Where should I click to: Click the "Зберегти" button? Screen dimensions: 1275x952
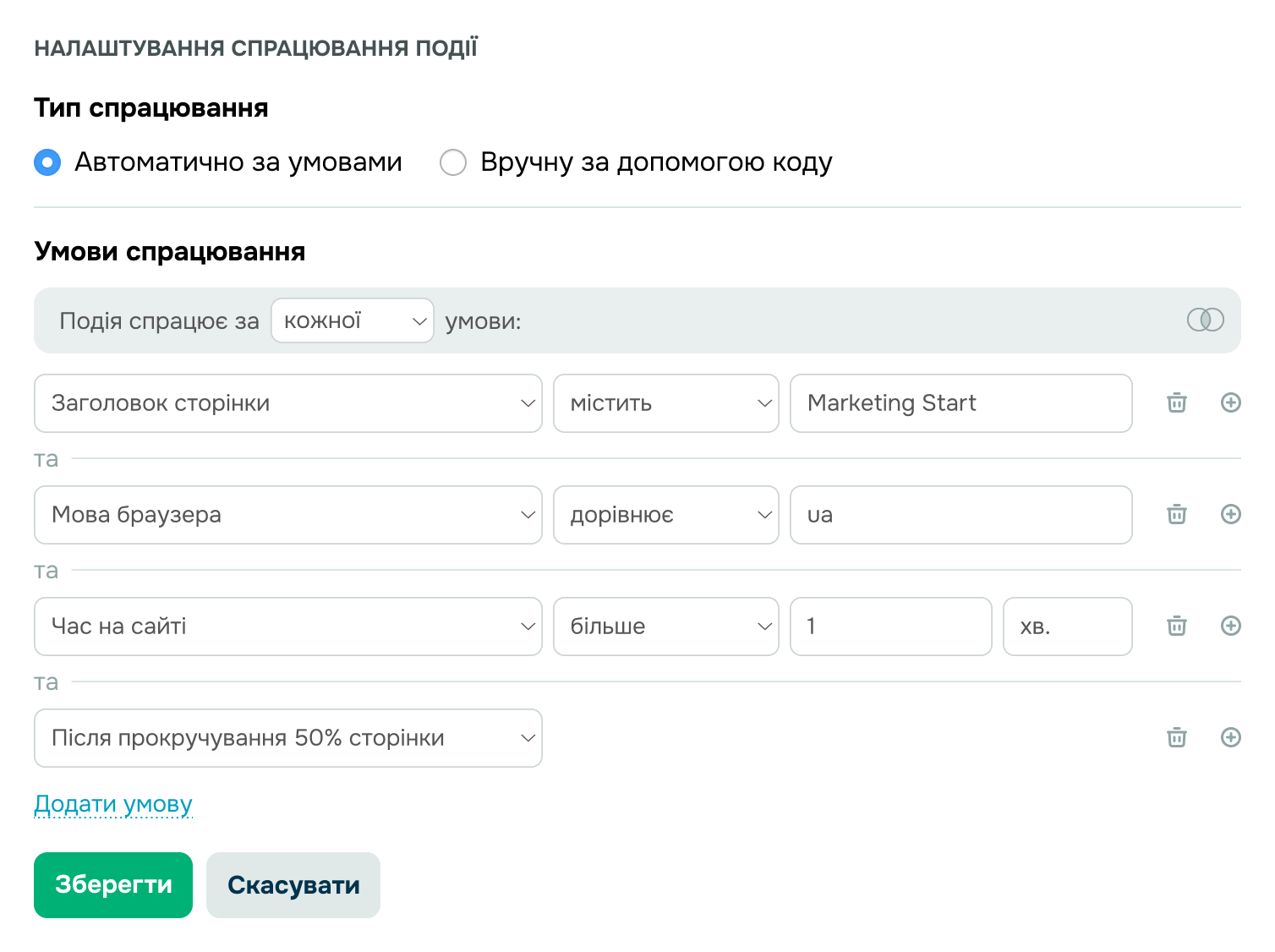point(112,884)
